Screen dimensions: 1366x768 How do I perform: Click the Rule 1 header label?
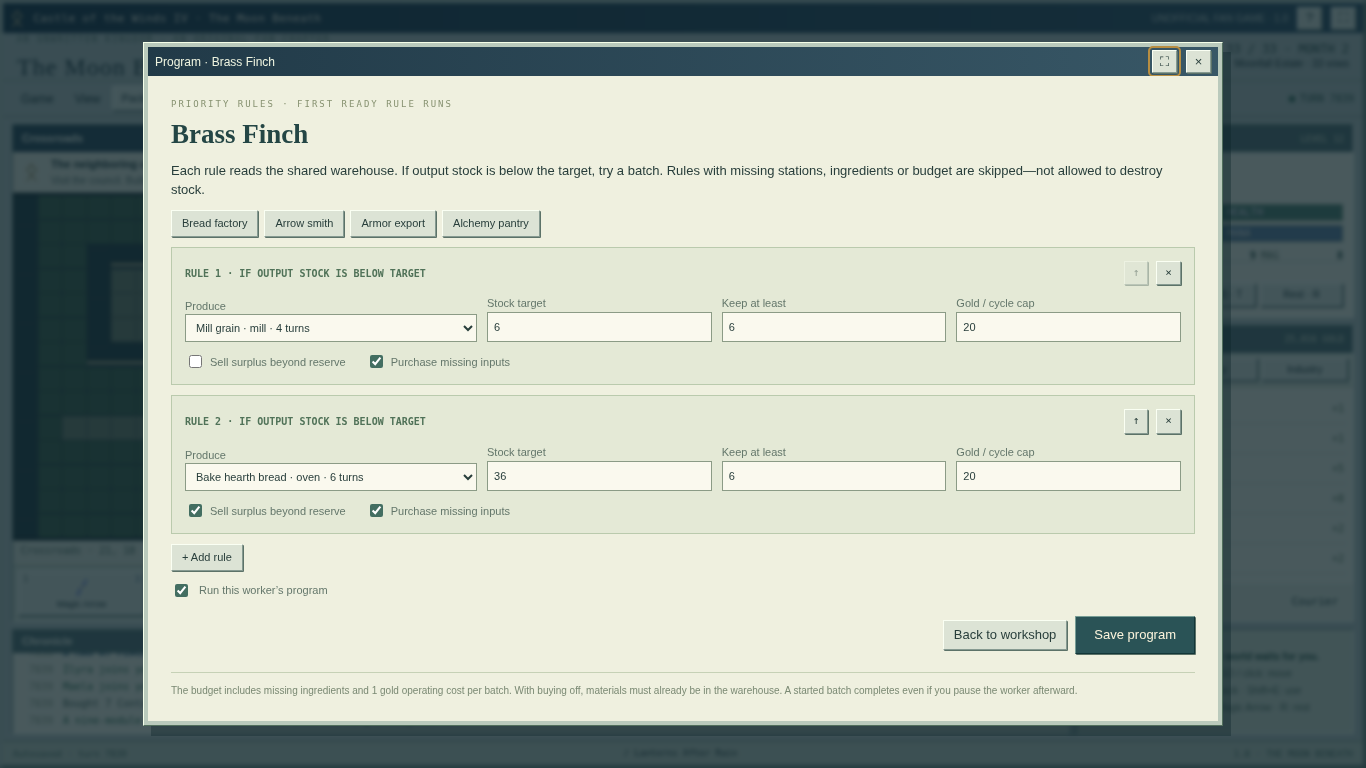click(x=305, y=273)
